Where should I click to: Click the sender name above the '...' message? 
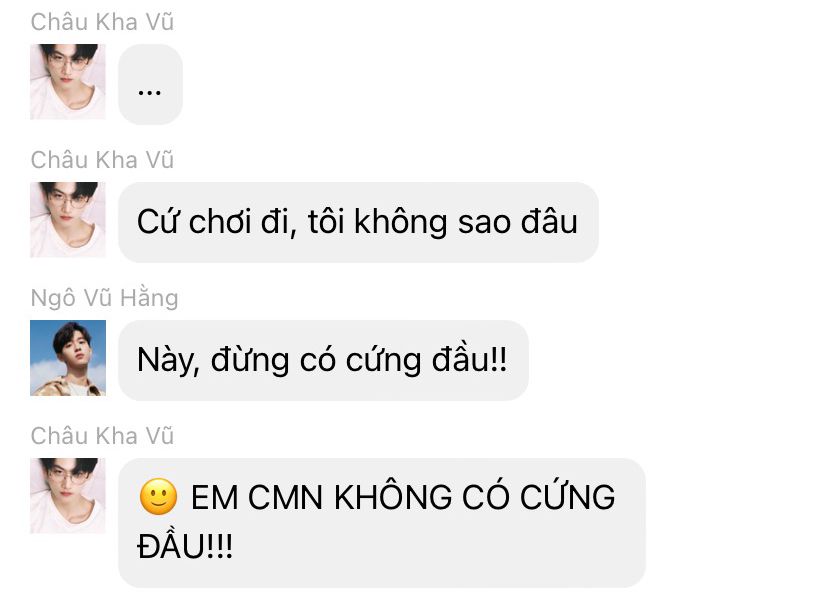[102, 22]
